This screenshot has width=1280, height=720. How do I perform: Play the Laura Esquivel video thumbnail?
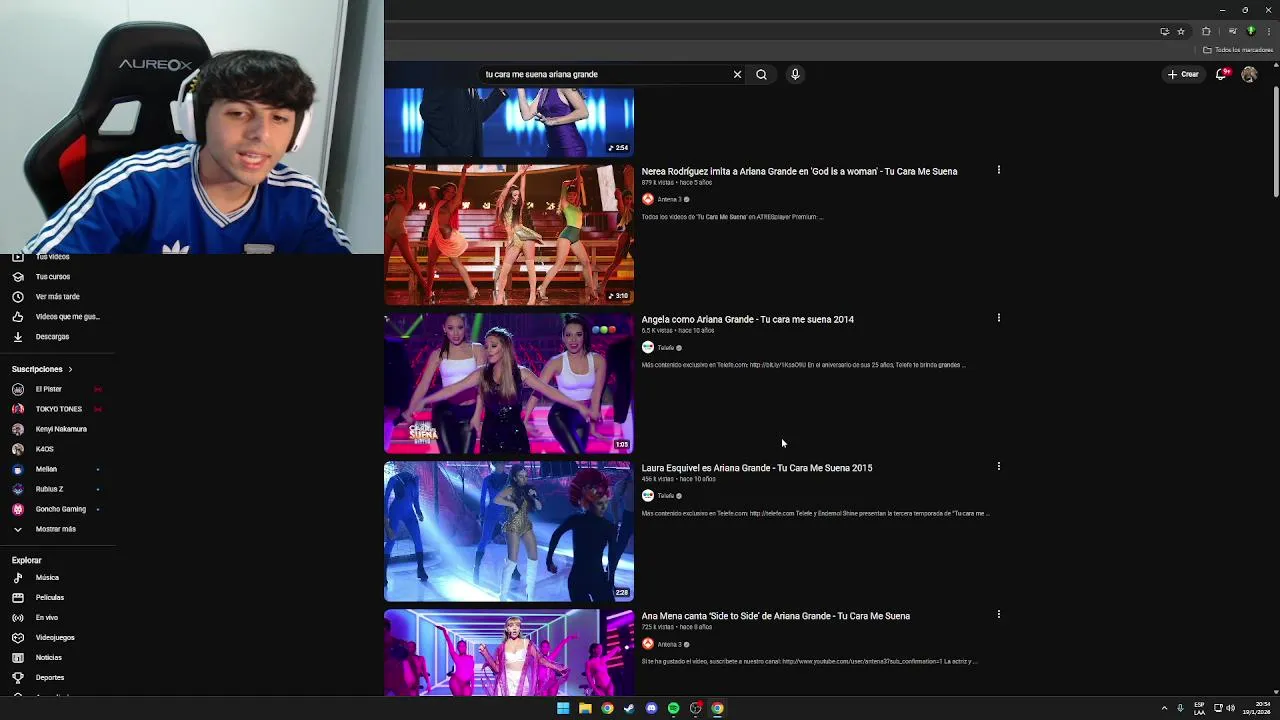pyautogui.click(x=509, y=531)
